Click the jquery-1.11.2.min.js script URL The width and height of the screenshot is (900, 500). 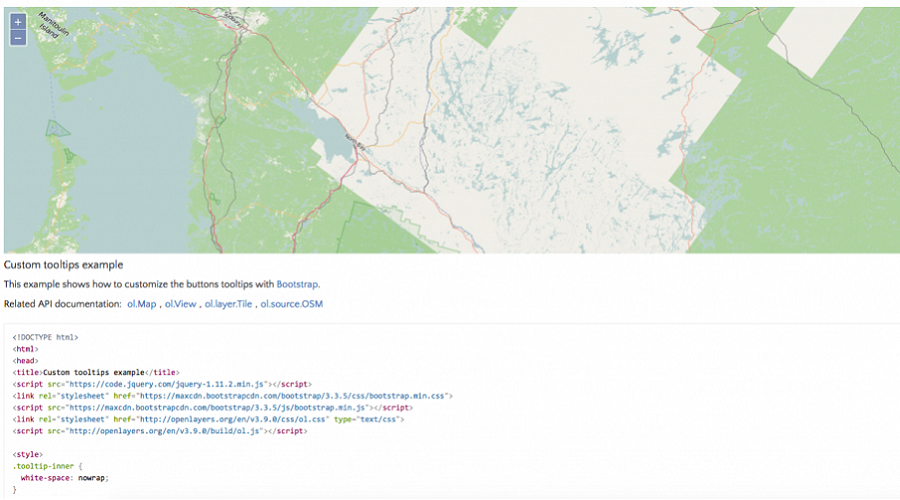click(166, 384)
